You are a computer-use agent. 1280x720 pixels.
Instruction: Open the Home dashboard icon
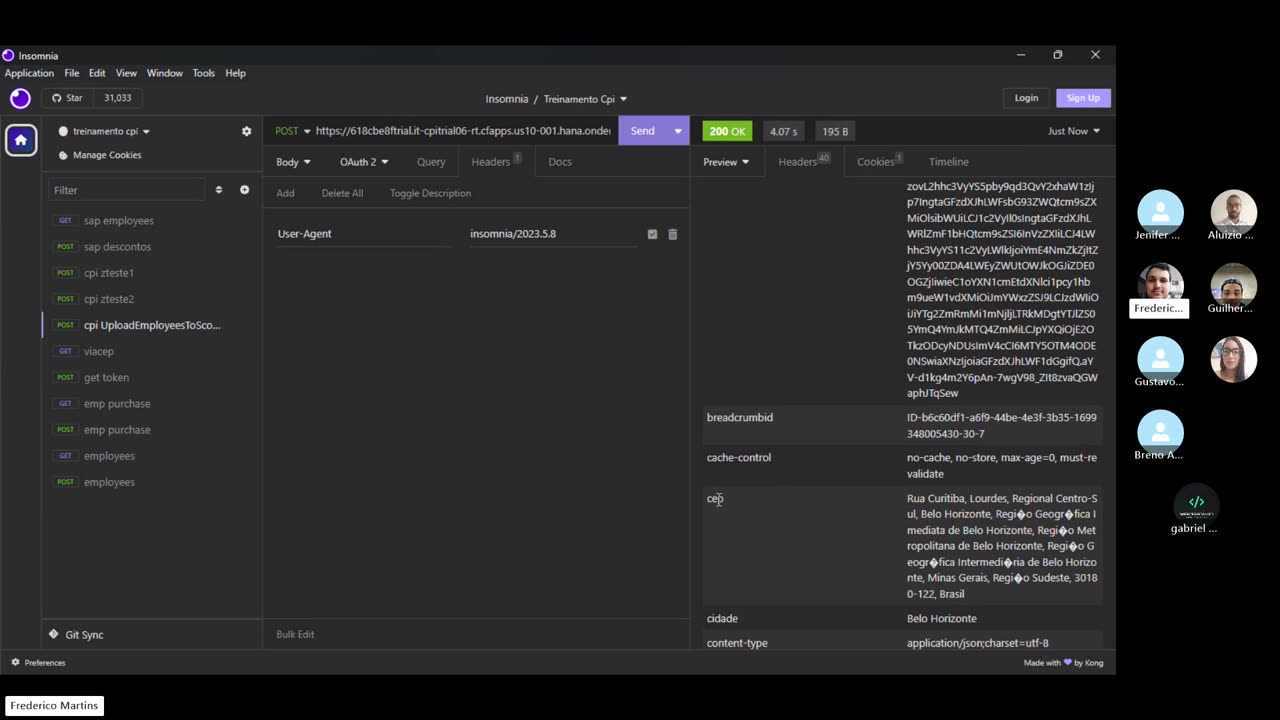(21, 140)
